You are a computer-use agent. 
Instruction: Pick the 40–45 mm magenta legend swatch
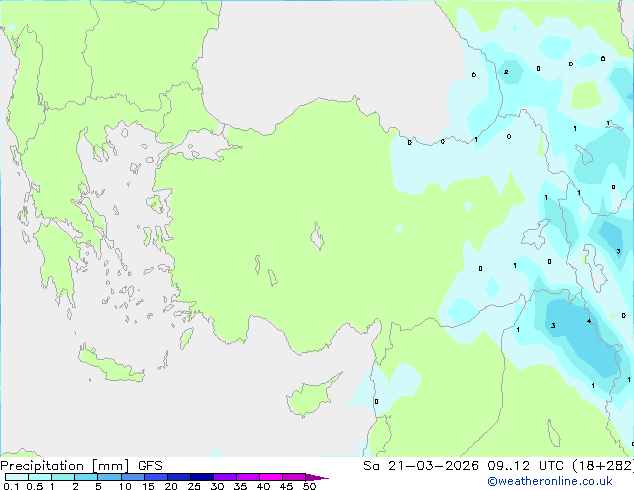pos(271,477)
